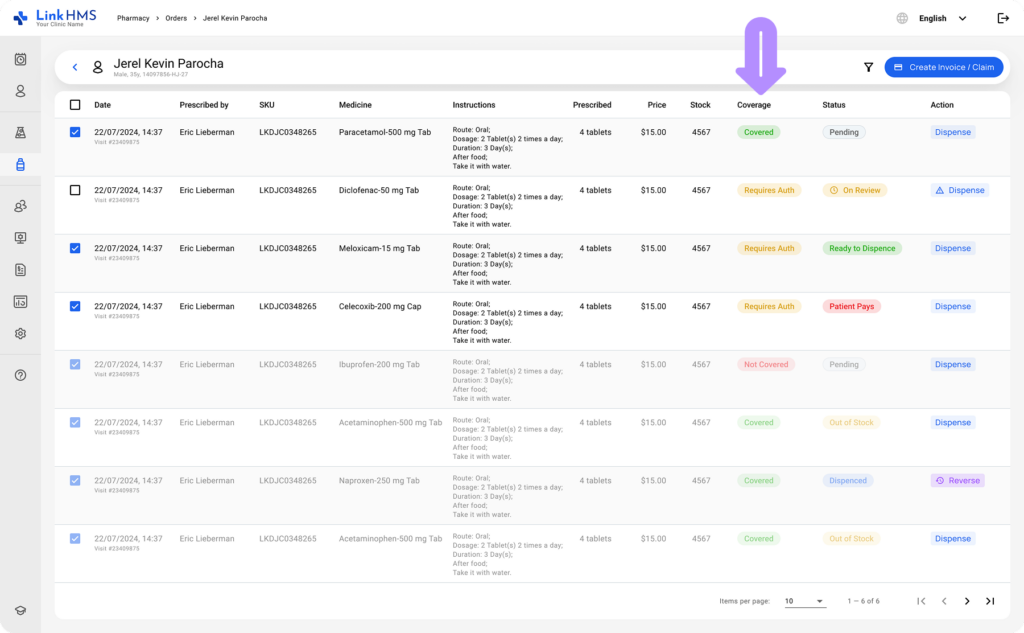Open the help question mark icon
This screenshot has width=1024, height=633.
(x=20, y=376)
